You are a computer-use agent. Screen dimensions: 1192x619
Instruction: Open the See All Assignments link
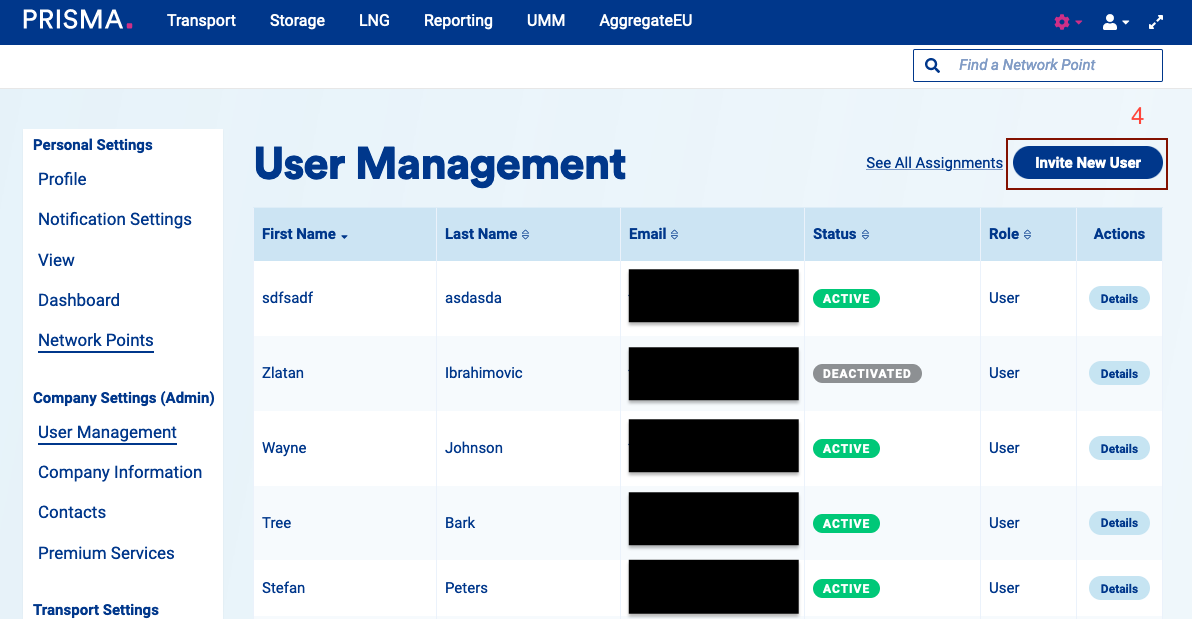[x=934, y=163]
